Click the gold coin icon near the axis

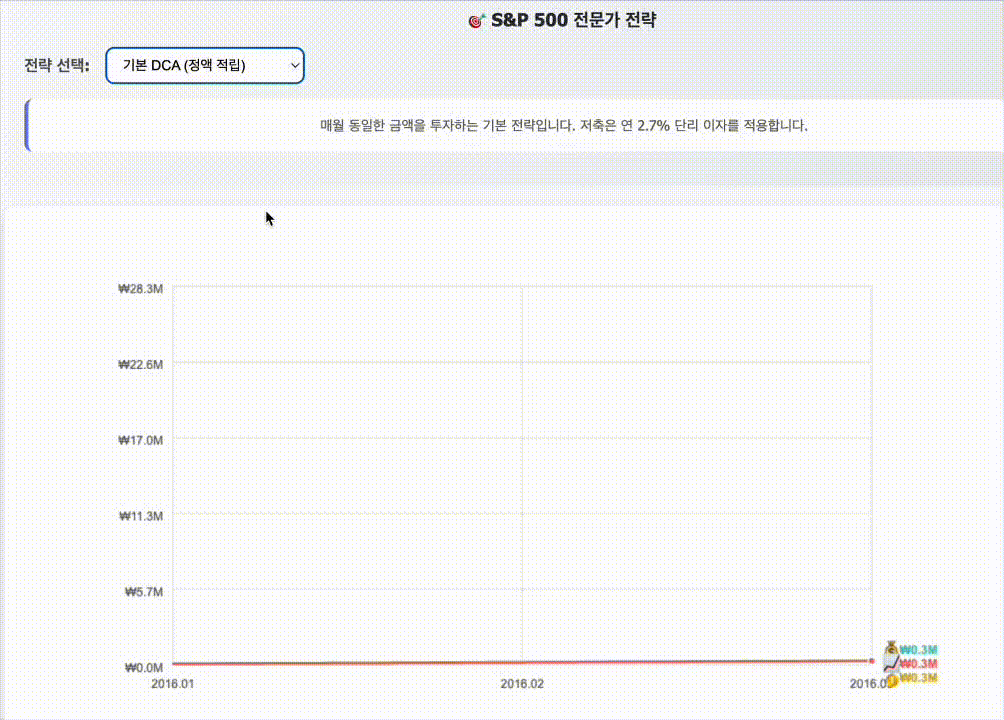click(892, 680)
